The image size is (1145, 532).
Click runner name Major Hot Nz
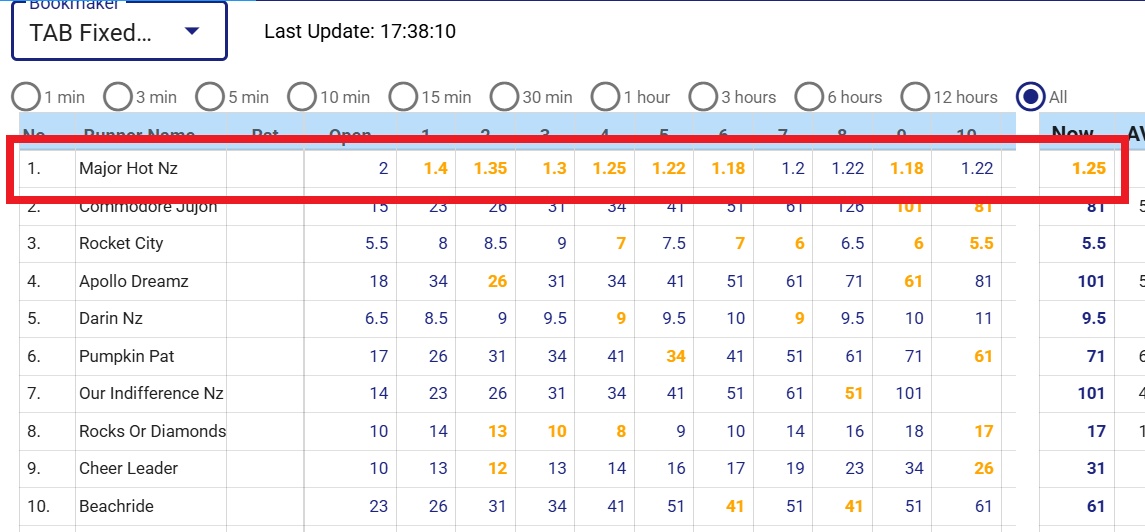128,169
